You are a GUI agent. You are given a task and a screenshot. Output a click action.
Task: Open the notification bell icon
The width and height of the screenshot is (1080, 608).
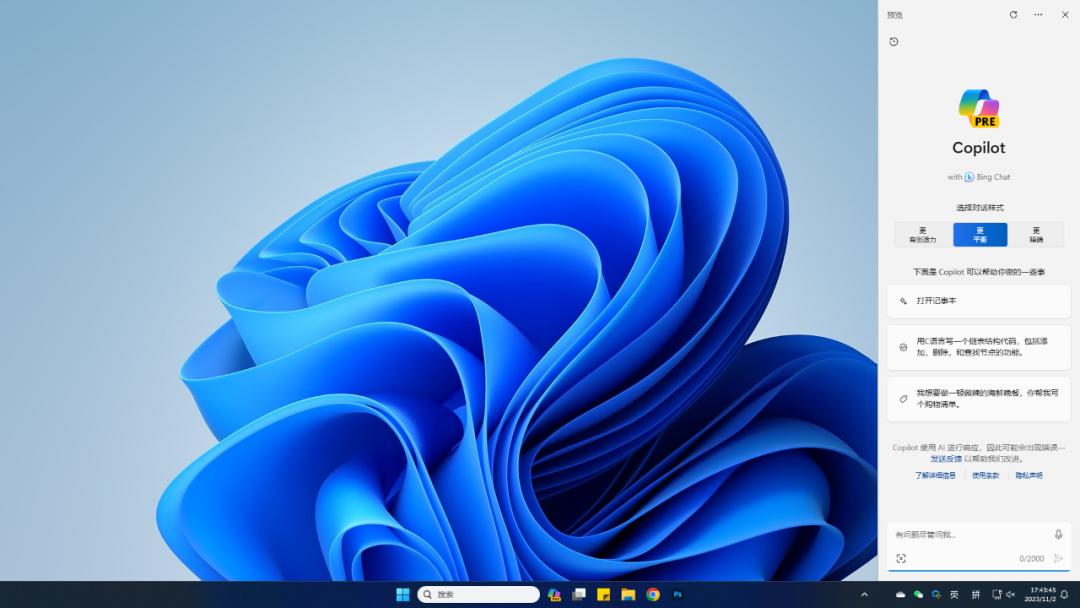(1065, 594)
